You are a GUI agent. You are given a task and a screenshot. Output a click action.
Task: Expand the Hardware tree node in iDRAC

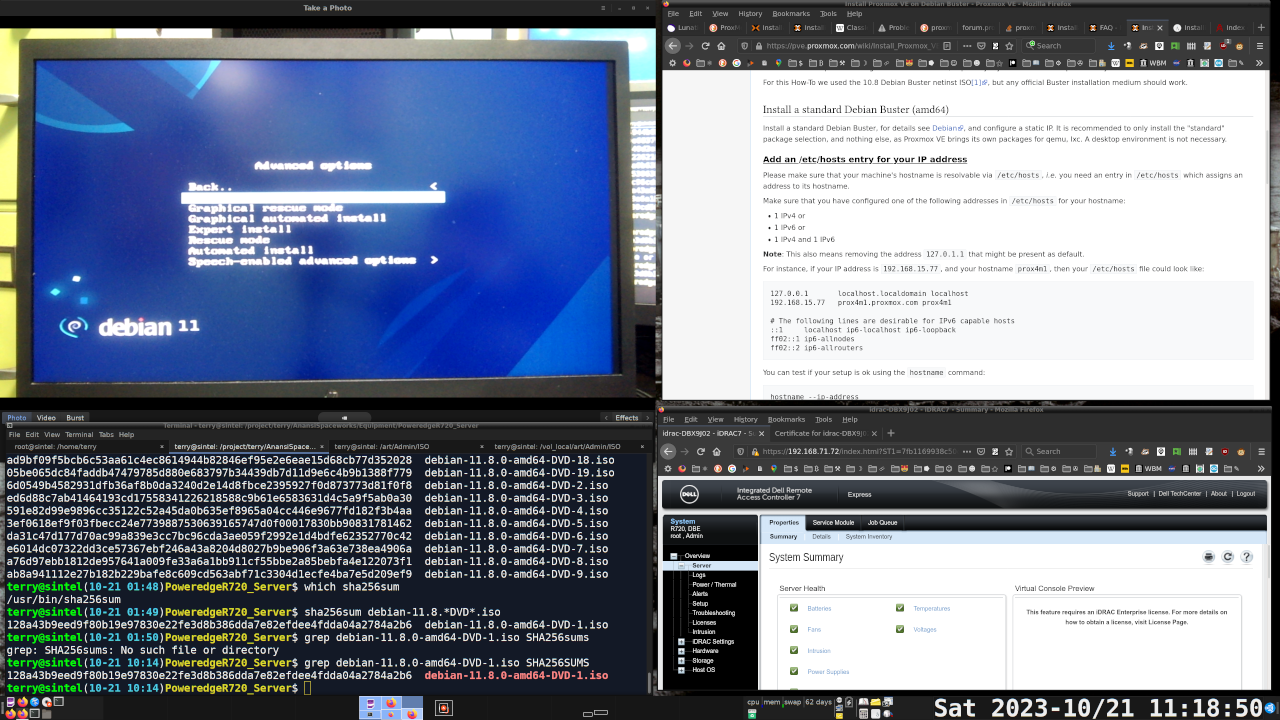(x=681, y=651)
